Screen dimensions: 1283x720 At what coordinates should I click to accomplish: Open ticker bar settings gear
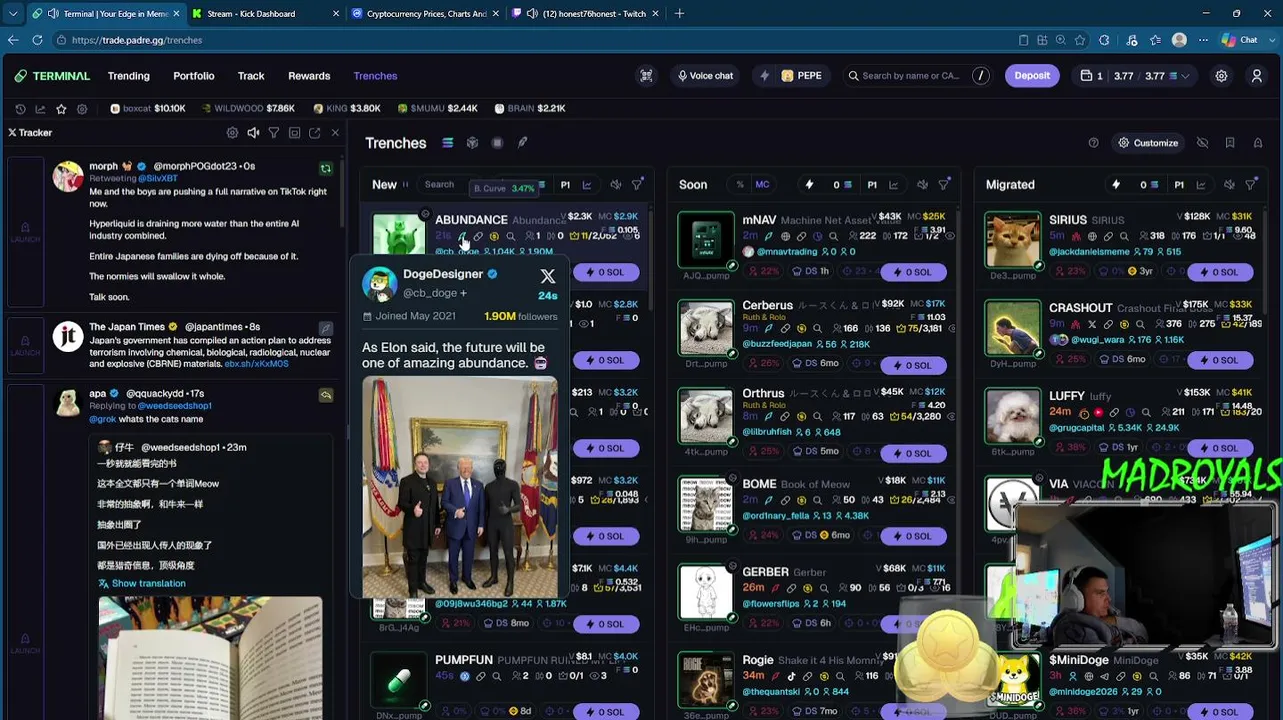(x=82, y=108)
